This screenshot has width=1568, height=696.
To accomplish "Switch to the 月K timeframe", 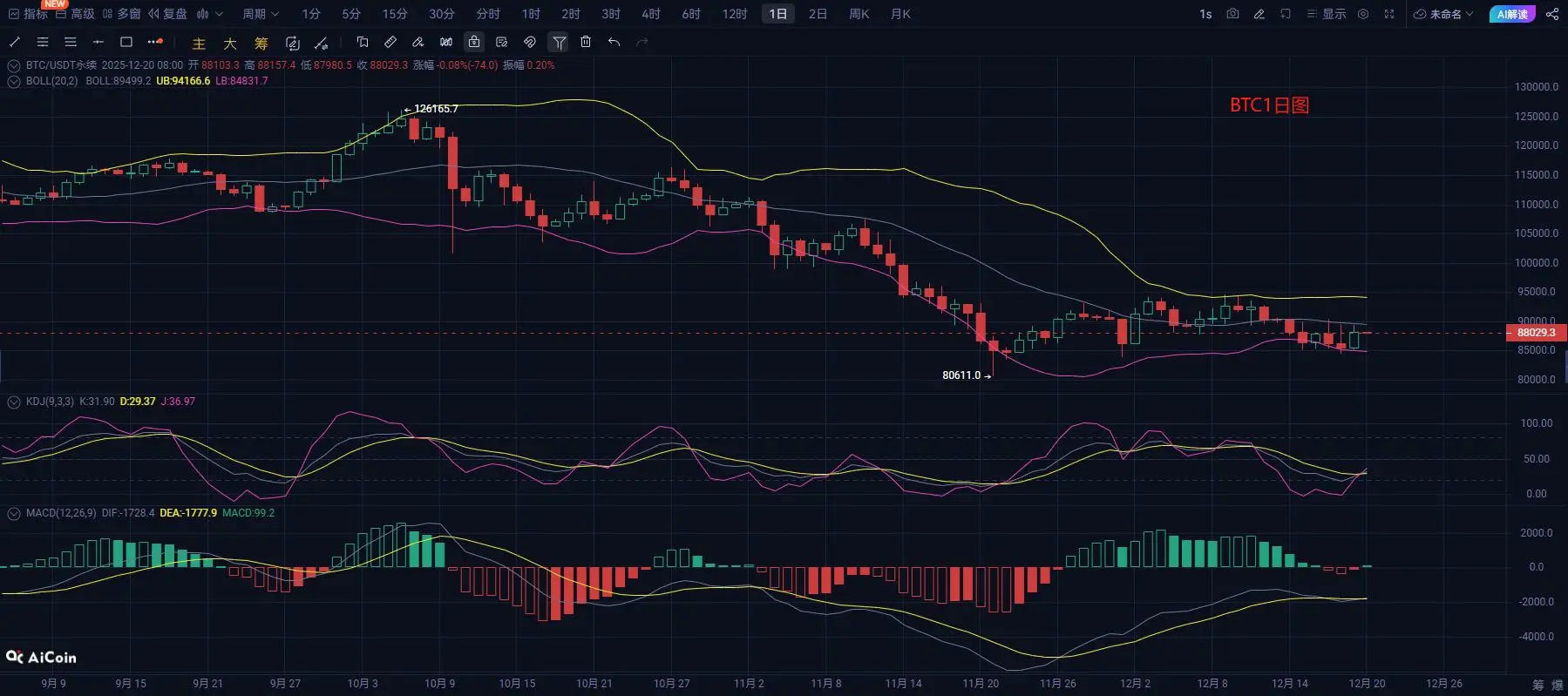I will (900, 14).
